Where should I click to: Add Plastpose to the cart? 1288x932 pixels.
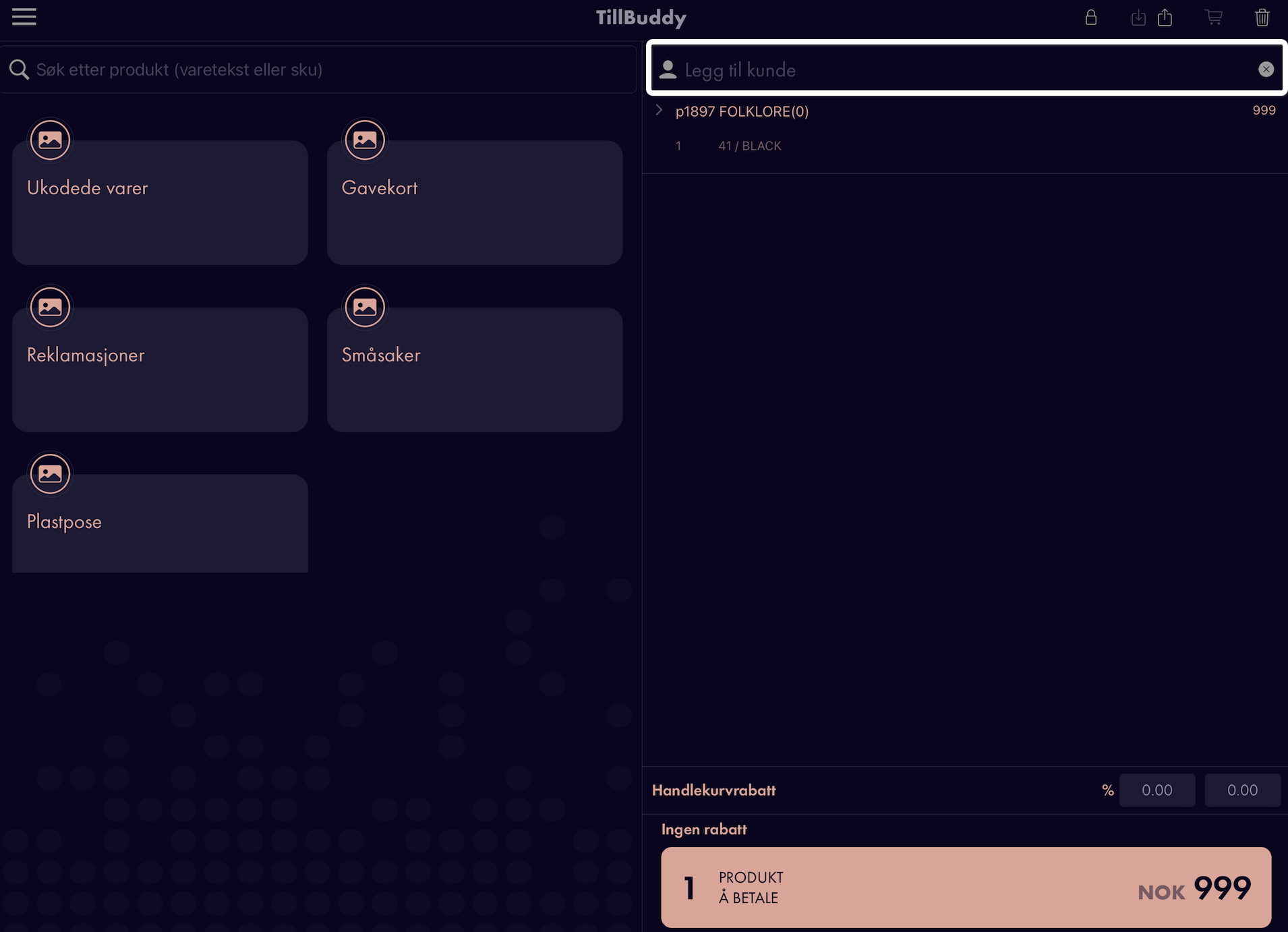[160, 523]
